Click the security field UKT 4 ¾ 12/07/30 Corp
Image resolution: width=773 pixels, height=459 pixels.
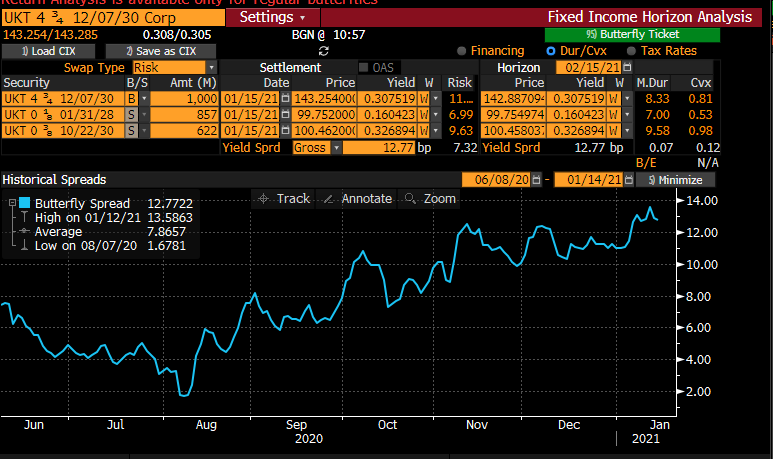113,18
